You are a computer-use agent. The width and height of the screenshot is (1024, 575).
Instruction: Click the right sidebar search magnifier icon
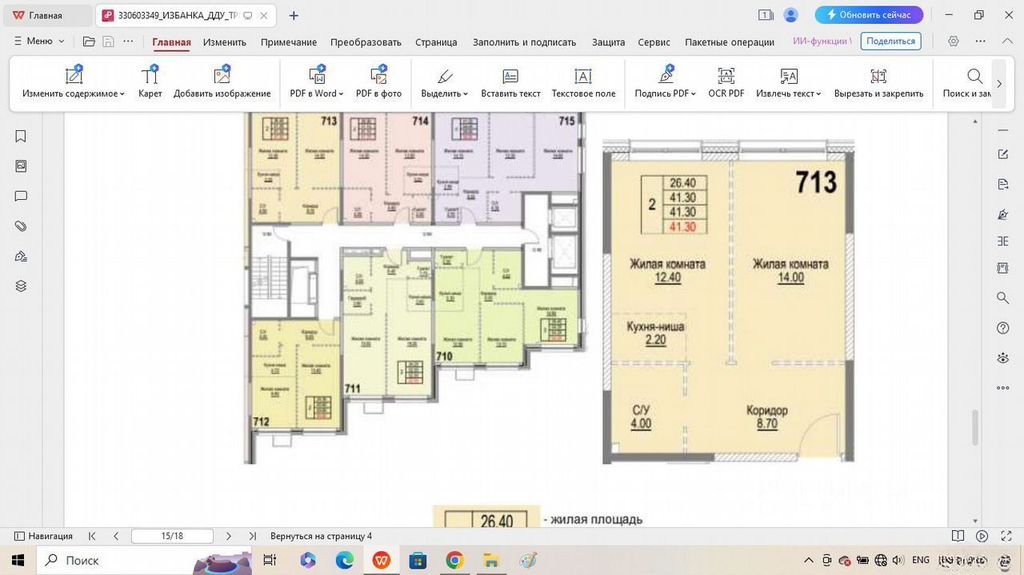(x=1003, y=298)
